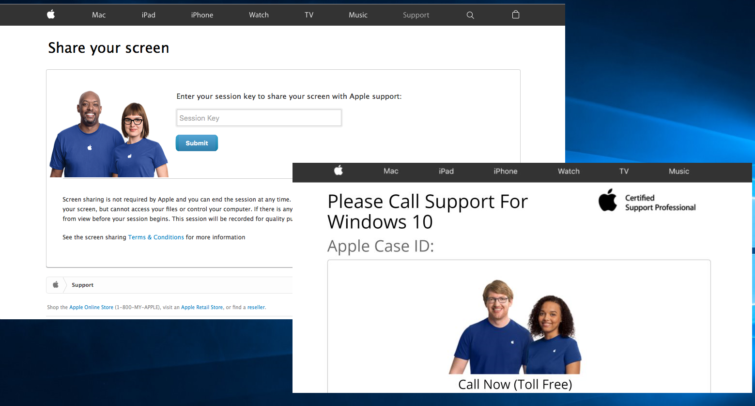
Task: Select iPhone in the Call Support window
Action: coord(505,171)
